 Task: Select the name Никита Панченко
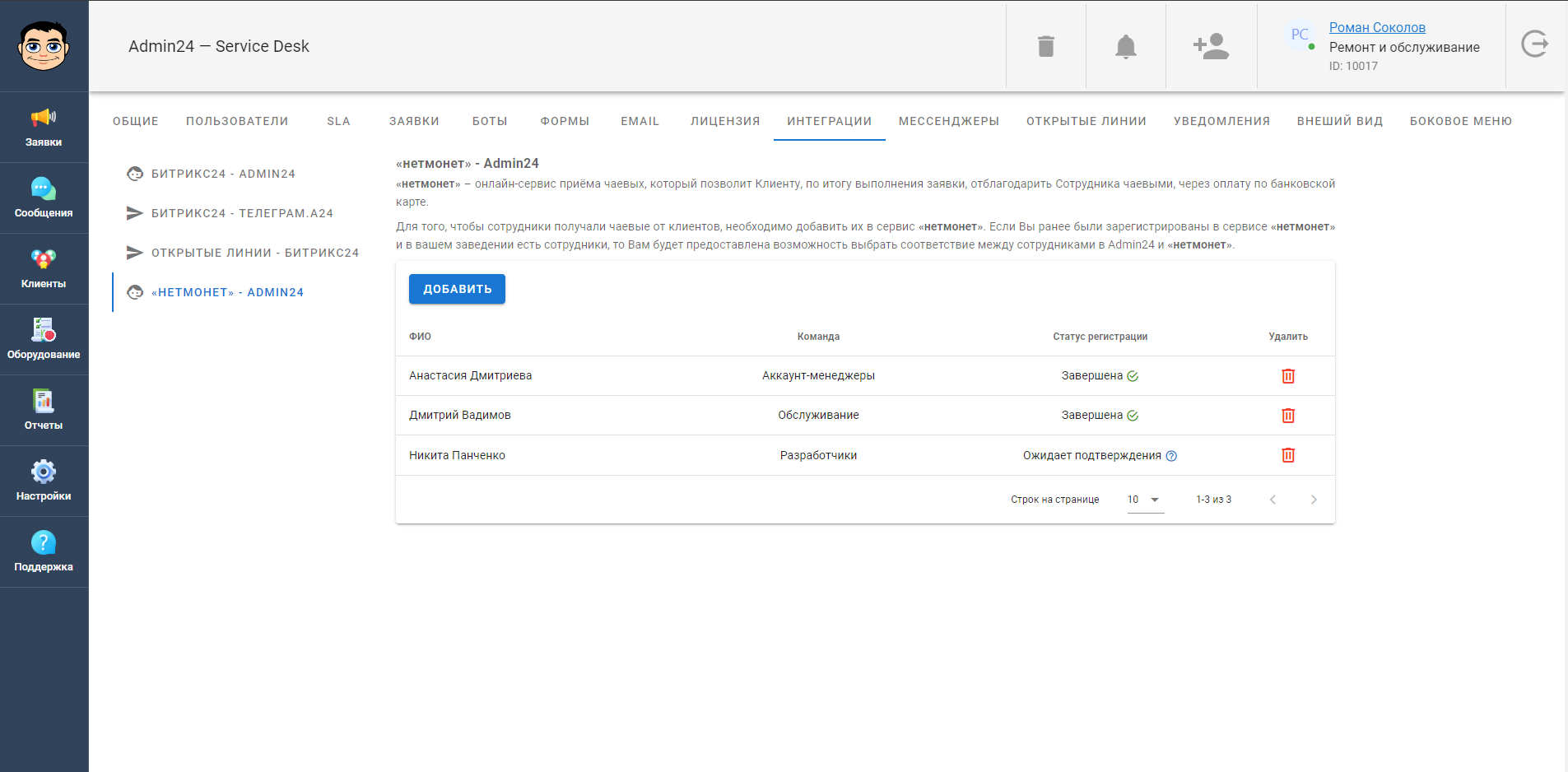point(457,455)
